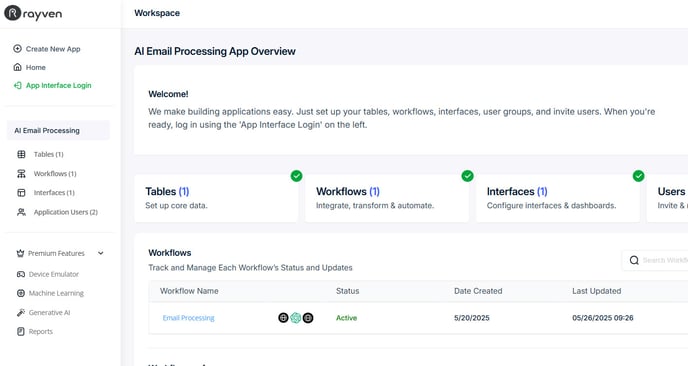Open the Email Processing workflow link
Image resolution: width=688 pixels, height=366 pixels.
tap(189, 318)
